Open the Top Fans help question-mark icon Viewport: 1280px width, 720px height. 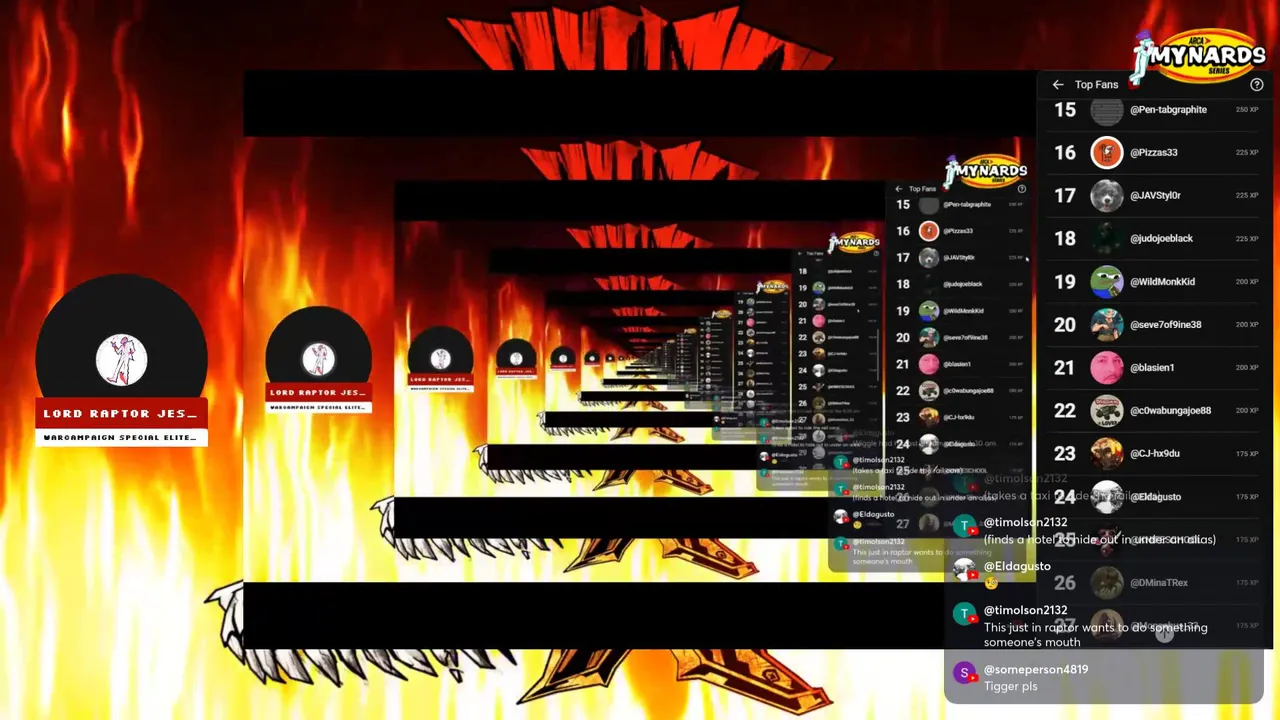coord(1257,85)
